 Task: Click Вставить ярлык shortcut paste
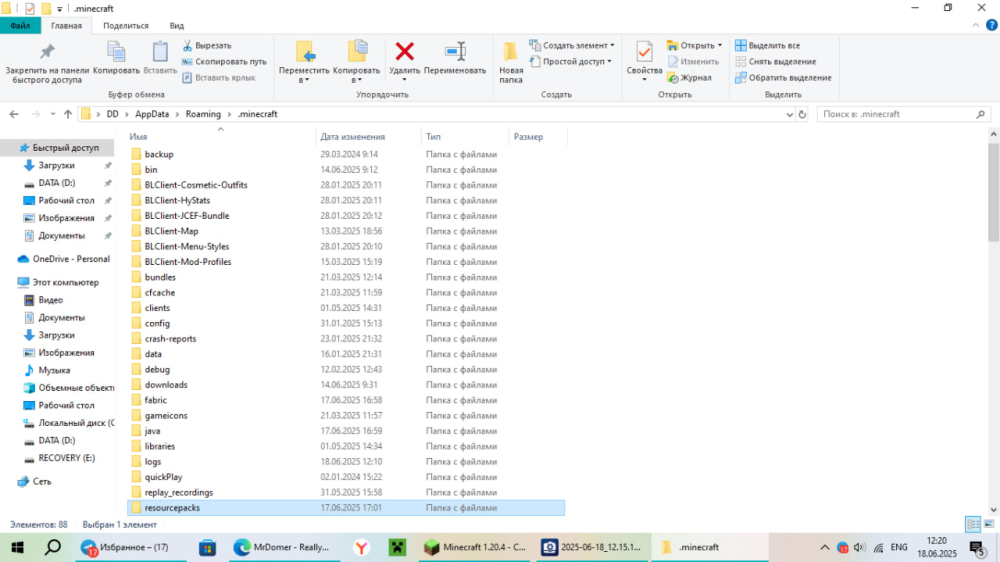pos(219,77)
